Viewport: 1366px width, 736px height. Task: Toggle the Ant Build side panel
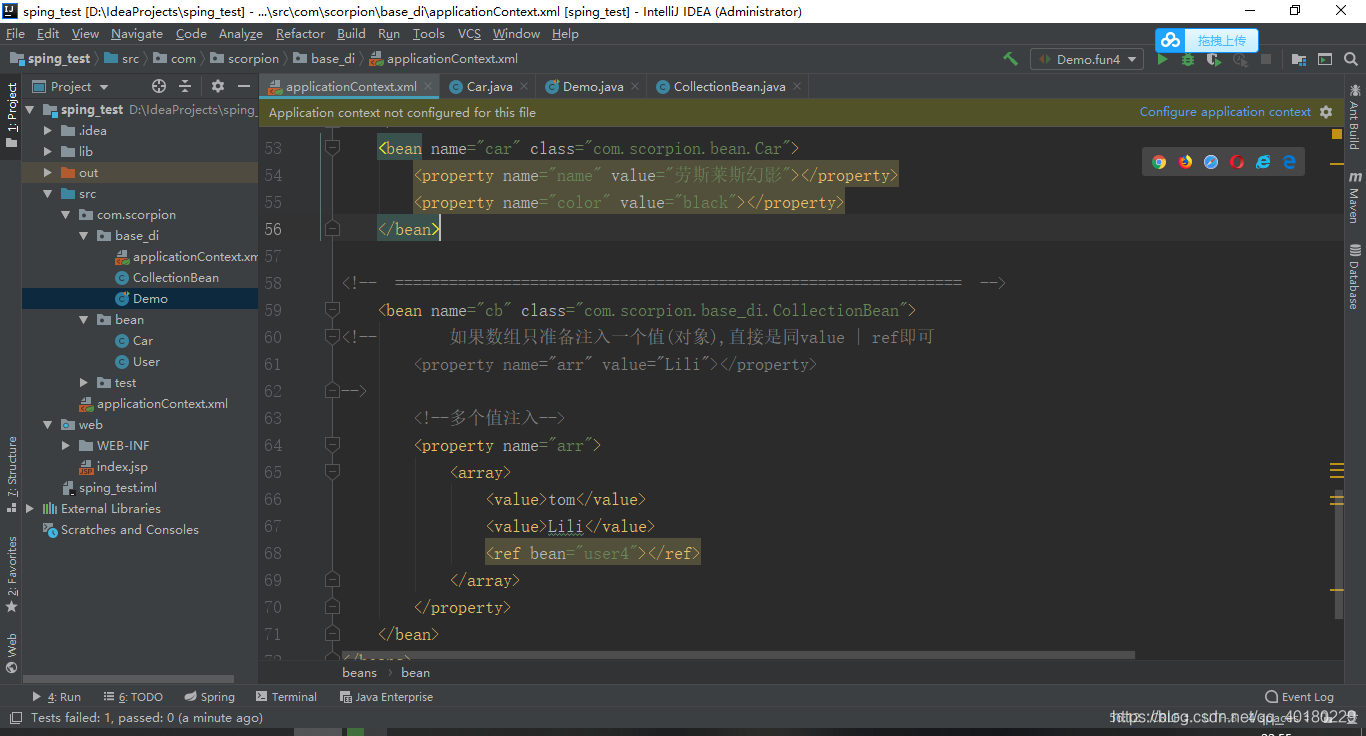tap(1355, 117)
